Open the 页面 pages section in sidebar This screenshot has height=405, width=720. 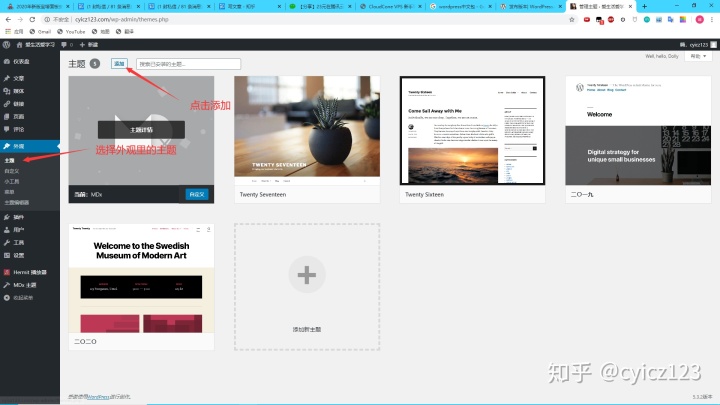click(x=19, y=116)
